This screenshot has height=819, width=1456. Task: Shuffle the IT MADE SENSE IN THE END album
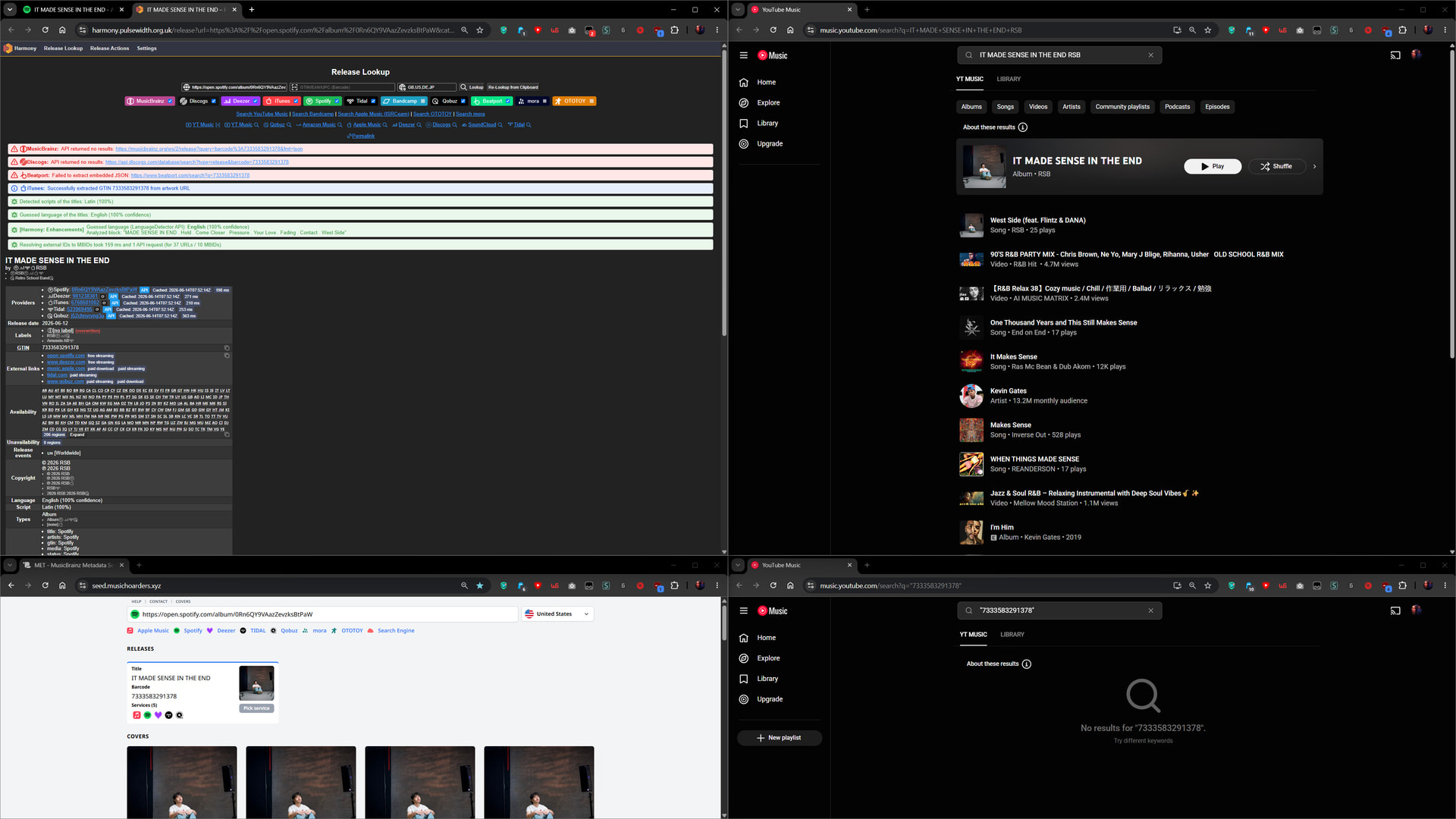tap(1276, 166)
